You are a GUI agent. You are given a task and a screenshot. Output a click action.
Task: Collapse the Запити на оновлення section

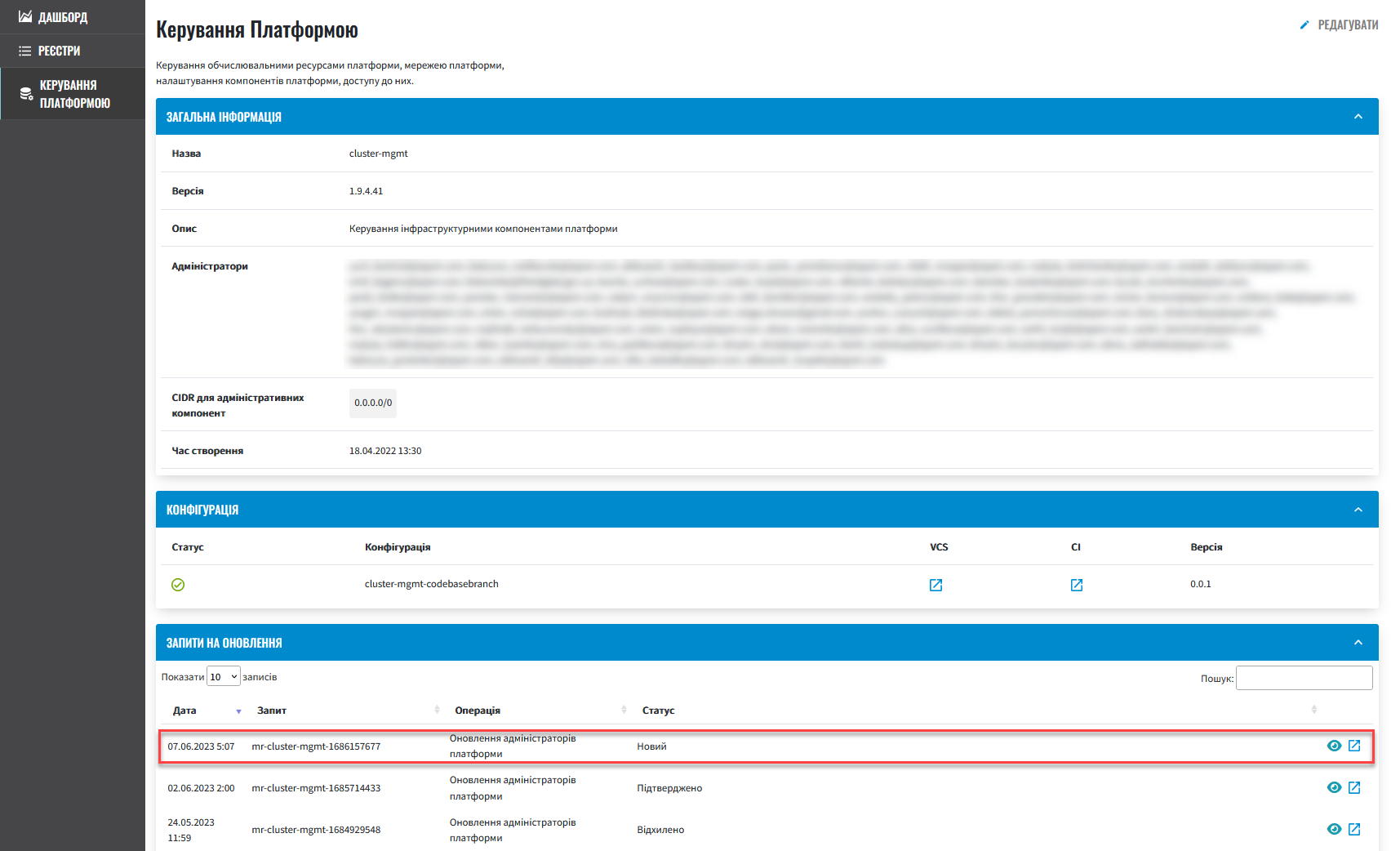[1358, 643]
